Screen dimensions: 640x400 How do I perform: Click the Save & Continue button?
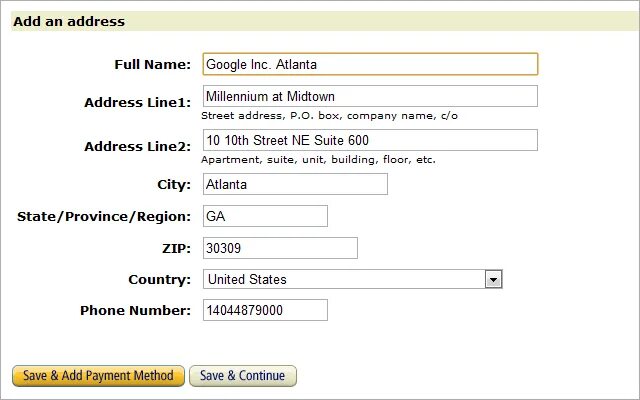click(243, 376)
